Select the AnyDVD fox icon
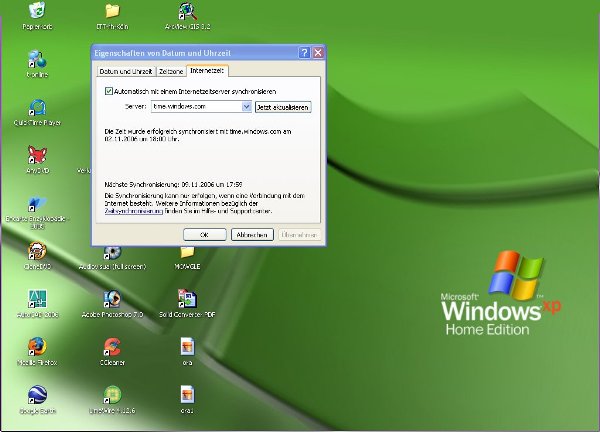 point(37,155)
